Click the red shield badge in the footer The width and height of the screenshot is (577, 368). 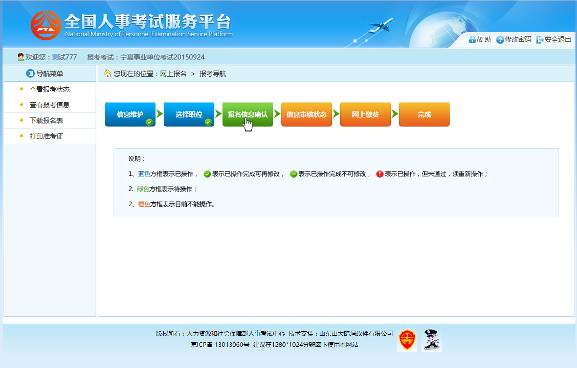(x=407, y=340)
